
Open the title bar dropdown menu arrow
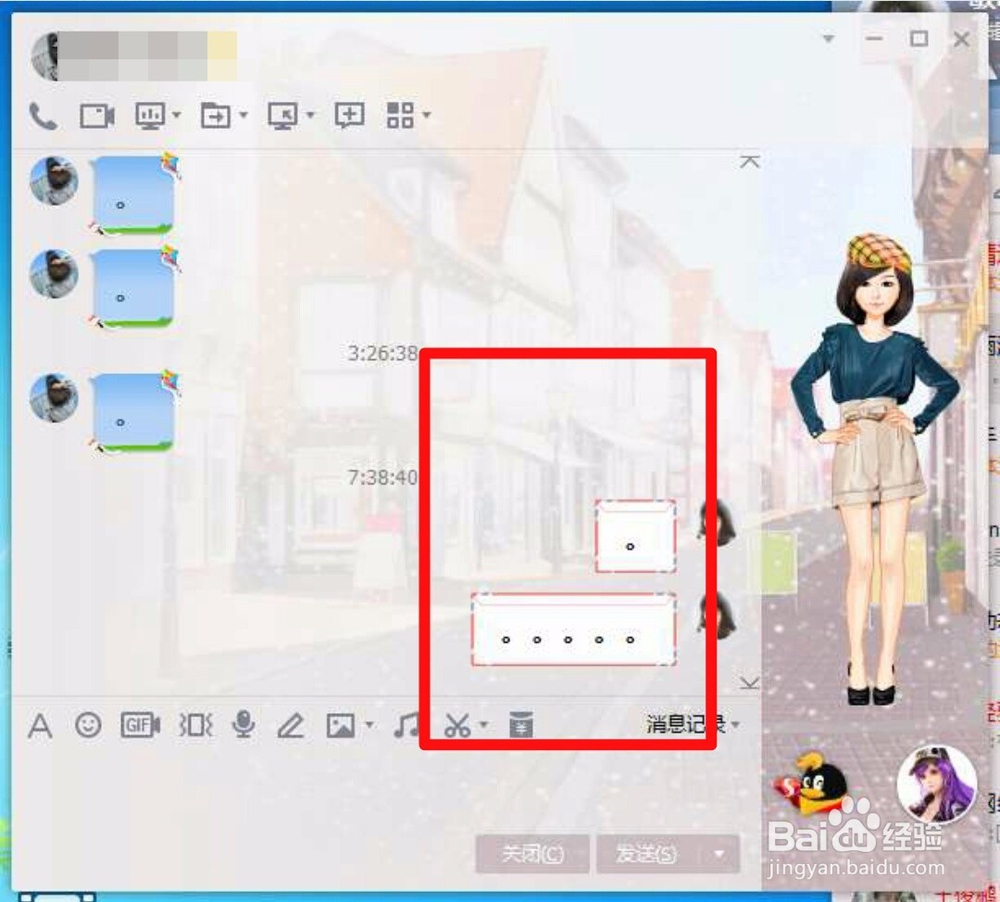[828, 39]
